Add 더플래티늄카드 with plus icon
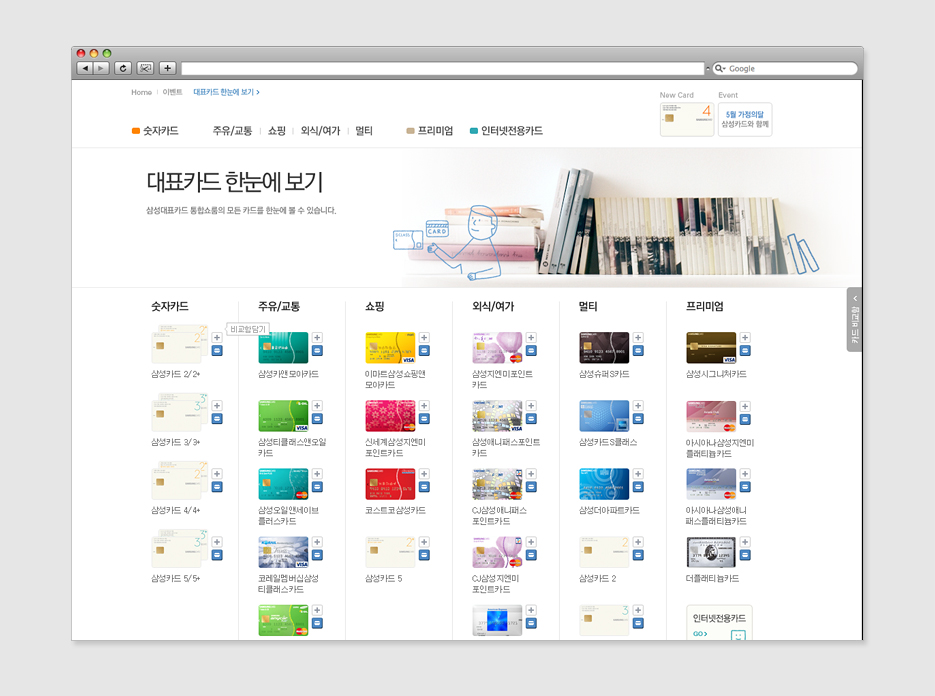 pos(745,542)
